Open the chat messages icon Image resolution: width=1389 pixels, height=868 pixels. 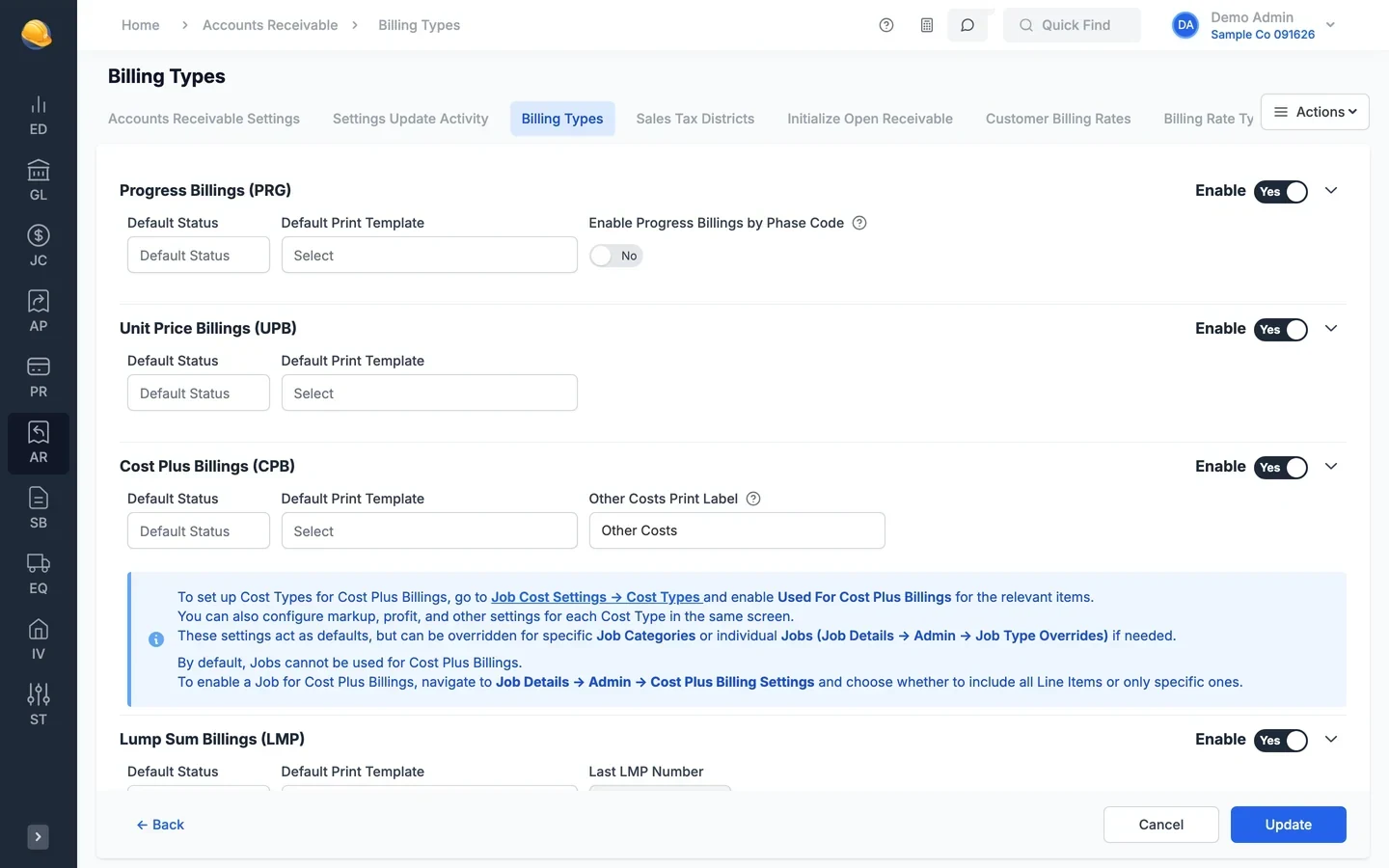click(967, 25)
